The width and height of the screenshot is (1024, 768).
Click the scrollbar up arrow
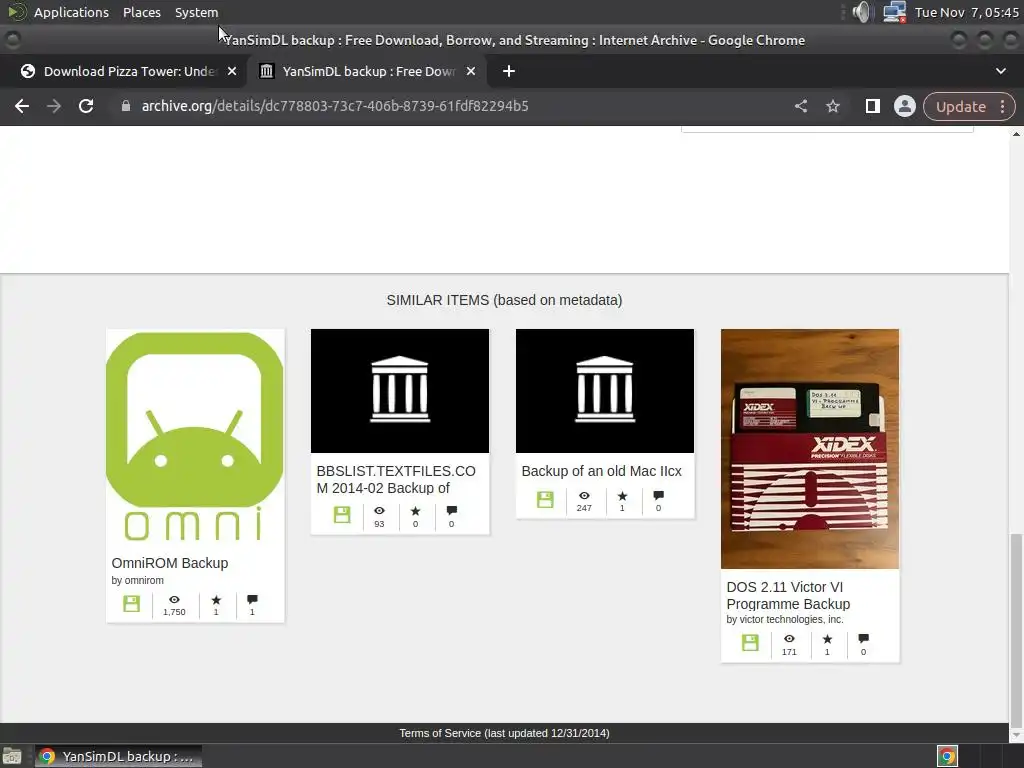(x=1016, y=133)
